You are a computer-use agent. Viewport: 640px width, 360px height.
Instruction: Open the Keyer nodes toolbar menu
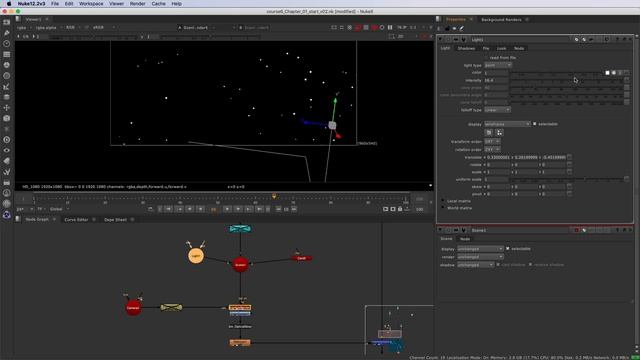7,86
